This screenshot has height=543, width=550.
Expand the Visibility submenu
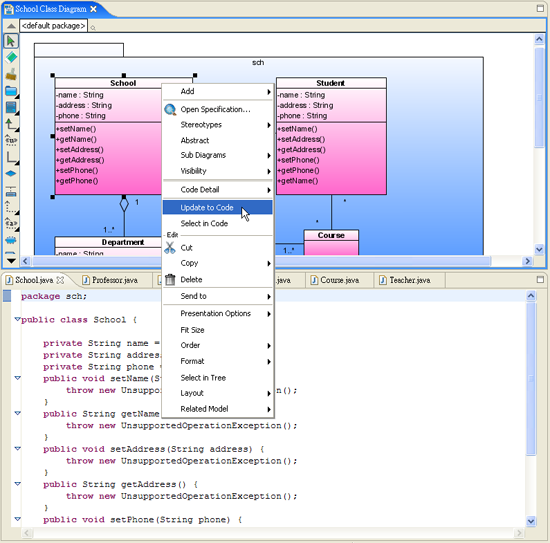(x=217, y=171)
